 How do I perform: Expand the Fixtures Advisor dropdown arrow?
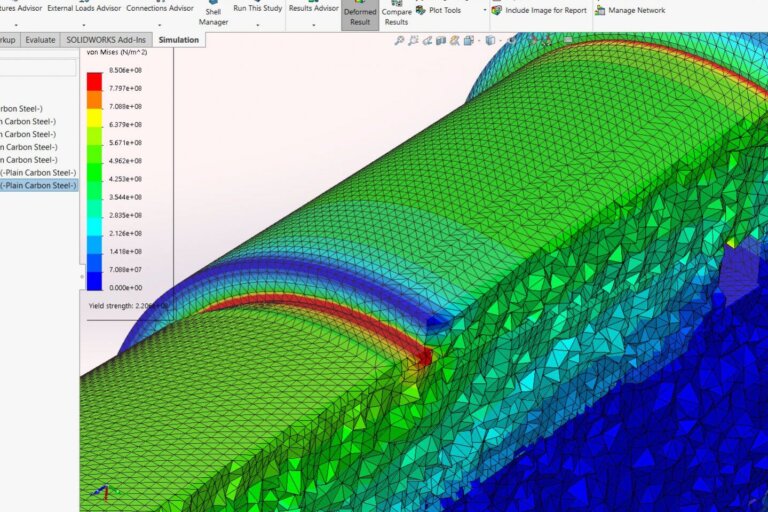pyautogui.click(x=16, y=25)
